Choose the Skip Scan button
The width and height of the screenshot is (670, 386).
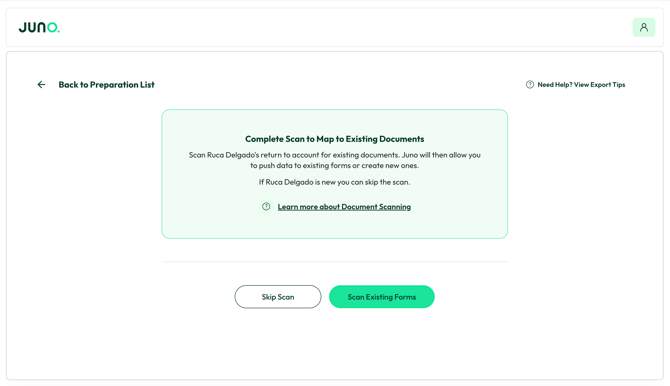(278, 297)
